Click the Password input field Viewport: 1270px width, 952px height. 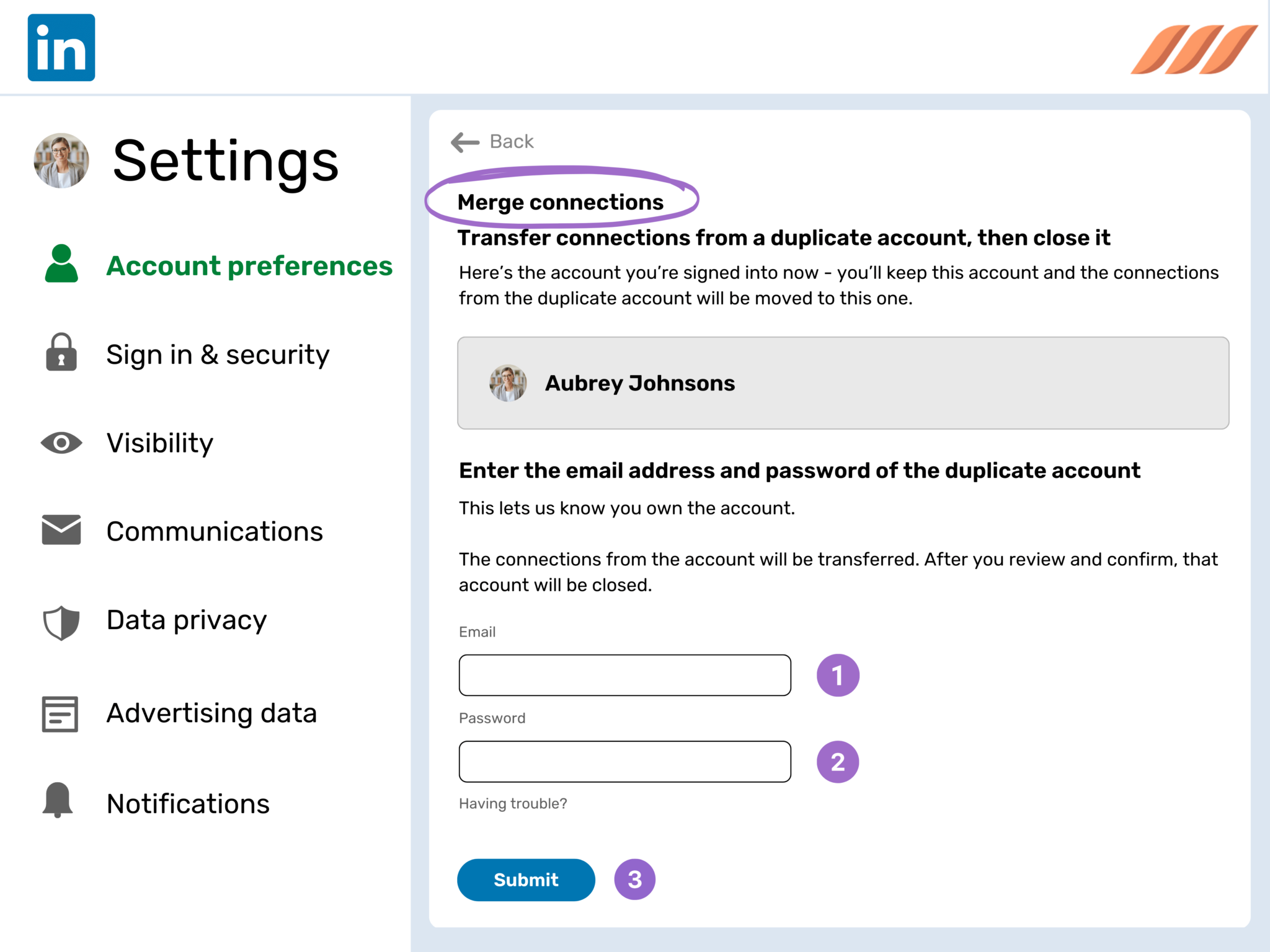point(624,761)
